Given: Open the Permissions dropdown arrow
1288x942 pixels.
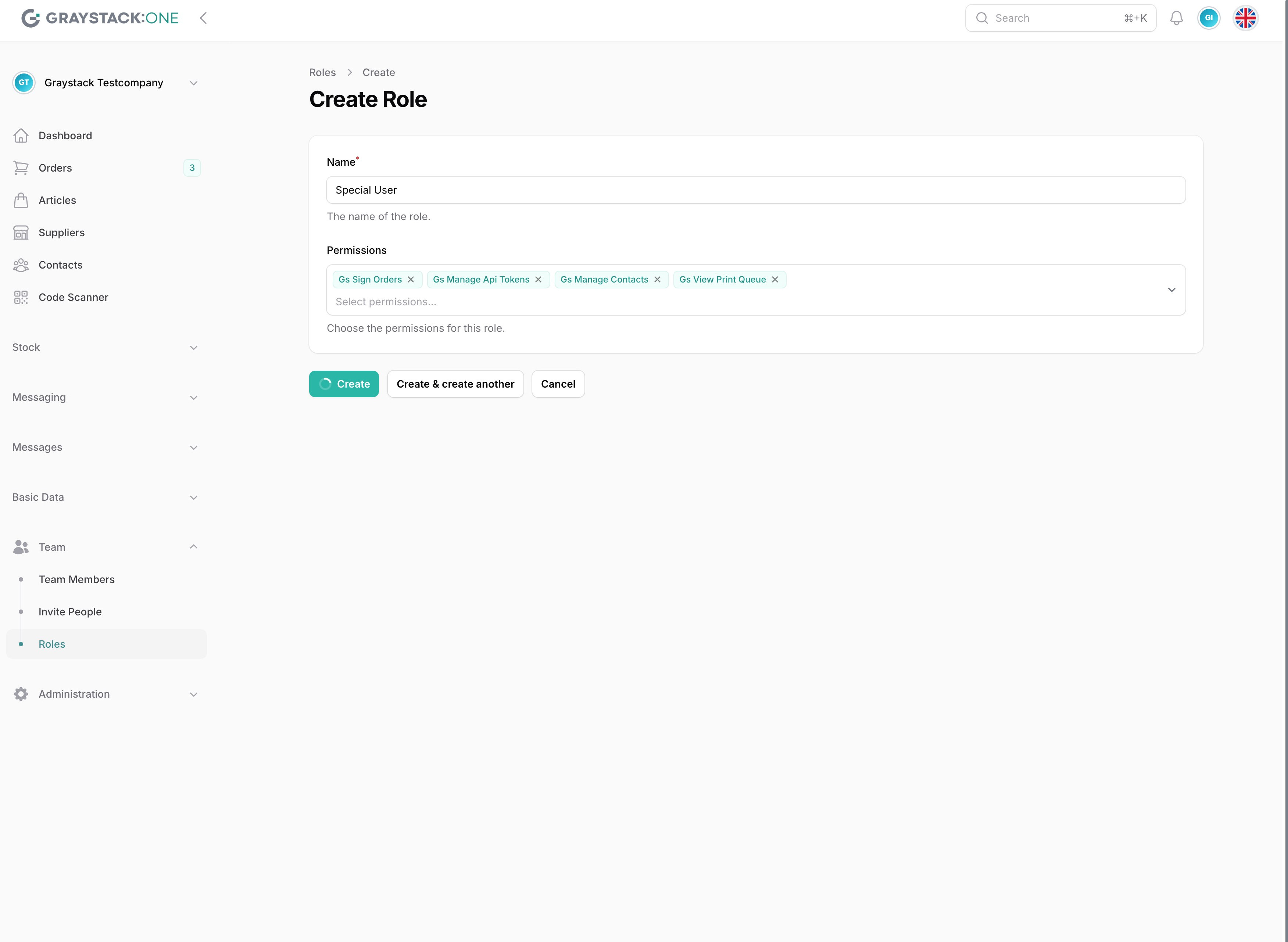Looking at the screenshot, I should pyautogui.click(x=1171, y=290).
